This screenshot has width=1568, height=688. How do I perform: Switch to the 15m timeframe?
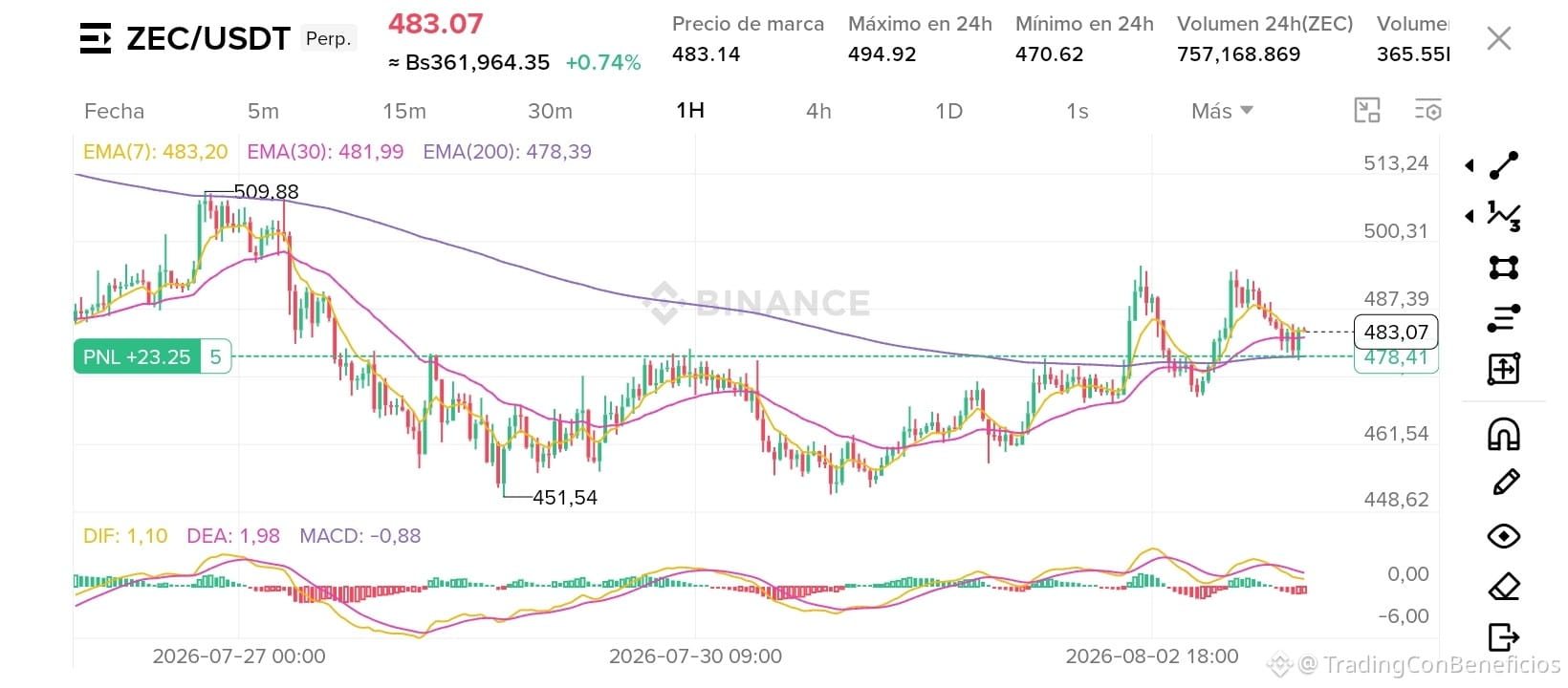click(x=404, y=111)
